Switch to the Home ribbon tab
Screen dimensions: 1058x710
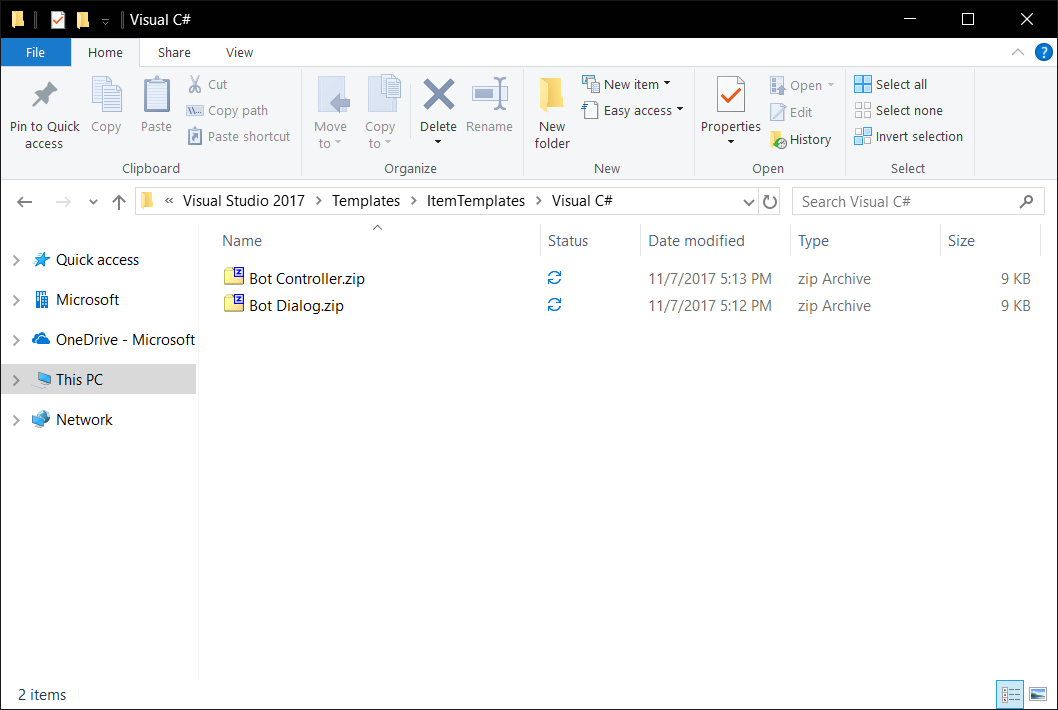[x=105, y=53]
